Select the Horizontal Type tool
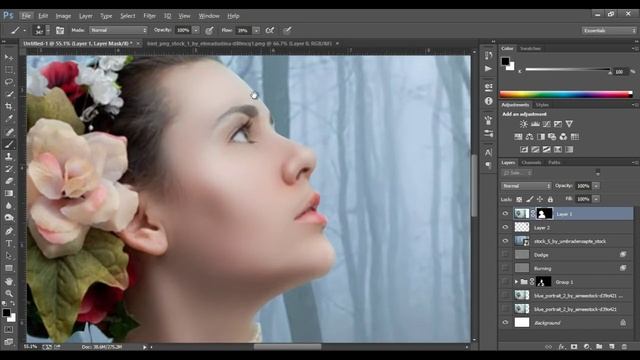The image size is (640, 360). coord(9,243)
